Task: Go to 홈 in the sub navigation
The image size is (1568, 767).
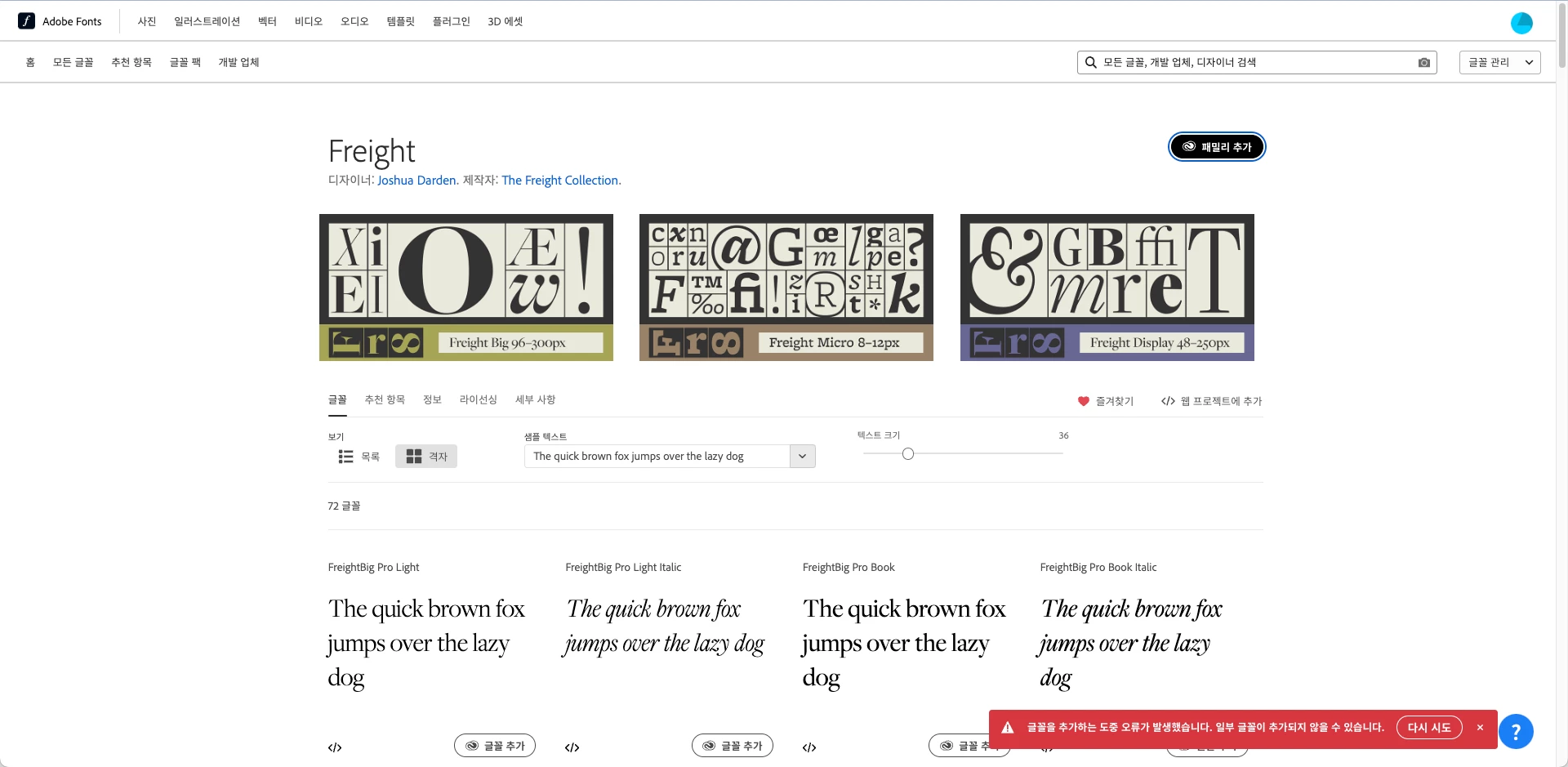Action: [x=30, y=62]
